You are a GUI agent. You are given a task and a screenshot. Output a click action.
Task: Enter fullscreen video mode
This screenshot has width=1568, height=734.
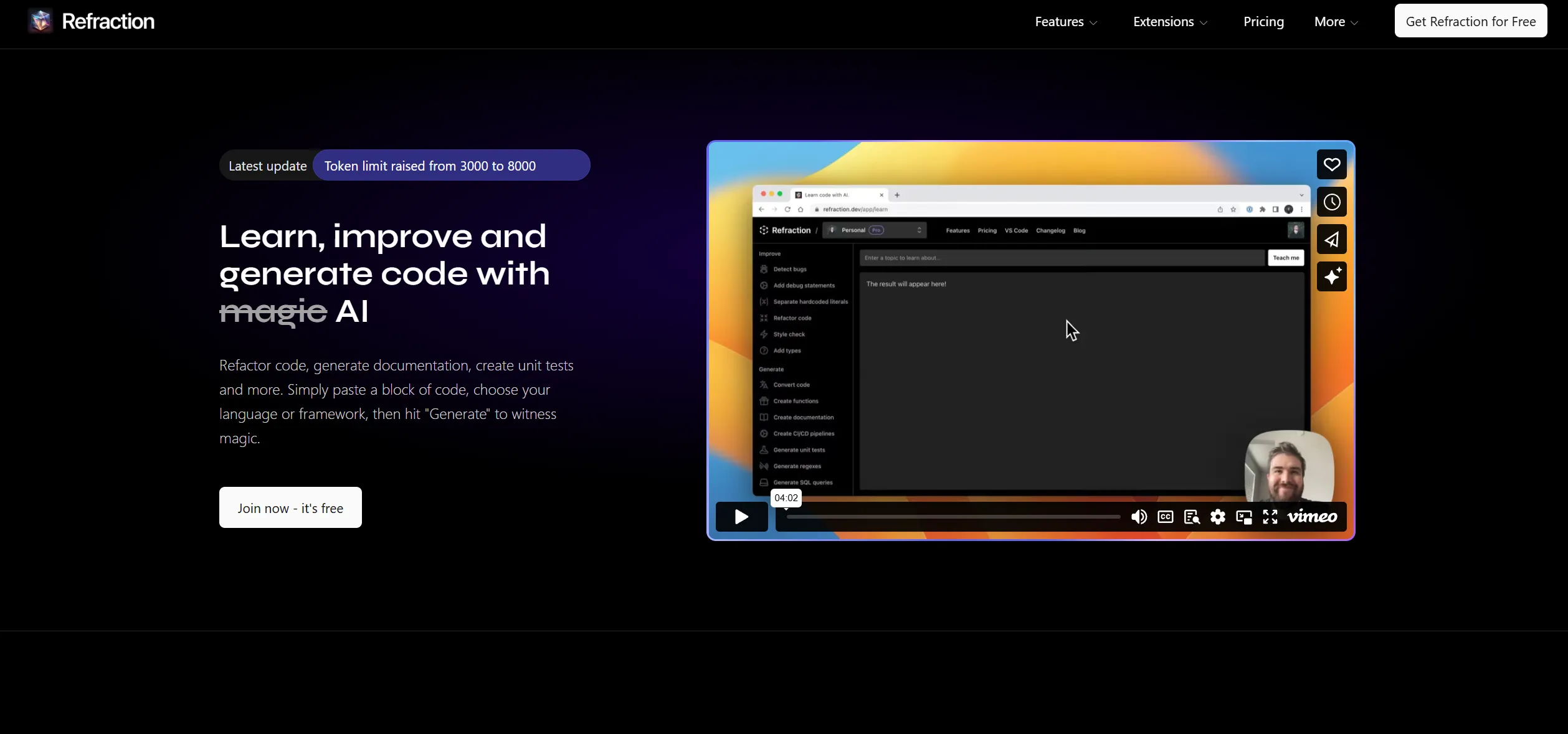click(1270, 517)
